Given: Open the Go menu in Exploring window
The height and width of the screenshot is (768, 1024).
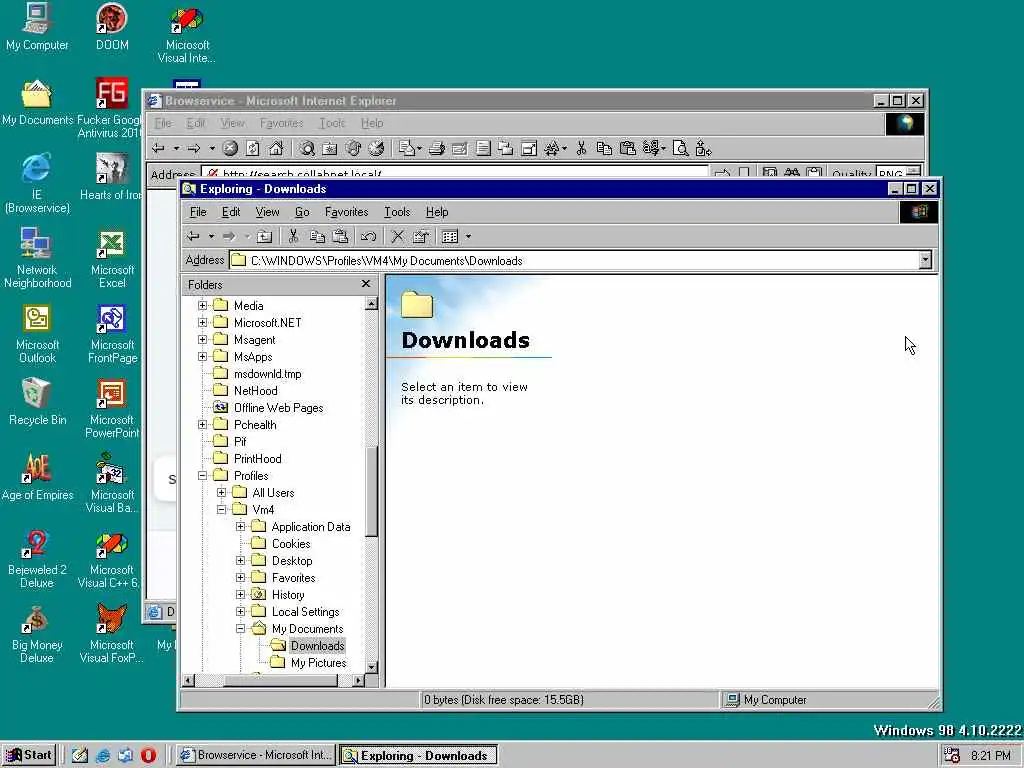Looking at the screenshot, I should (x=302, y=212).
